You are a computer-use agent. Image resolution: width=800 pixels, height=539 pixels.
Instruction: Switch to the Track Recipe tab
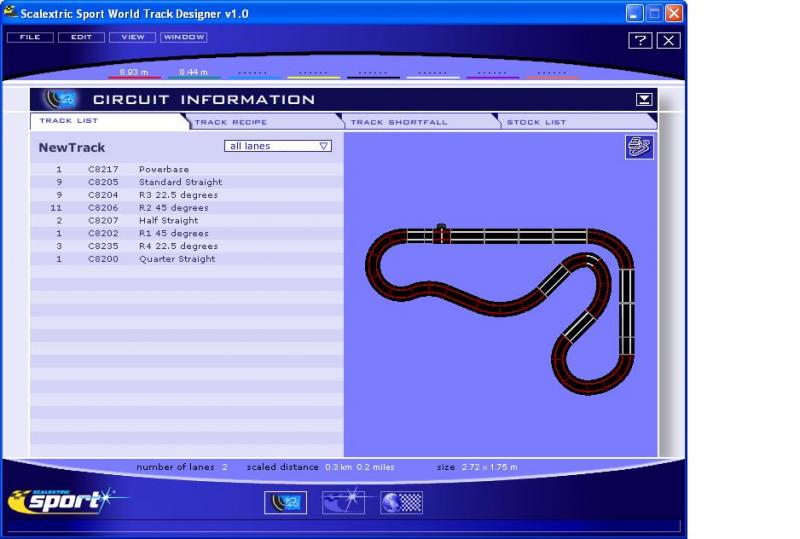(230, 122)
